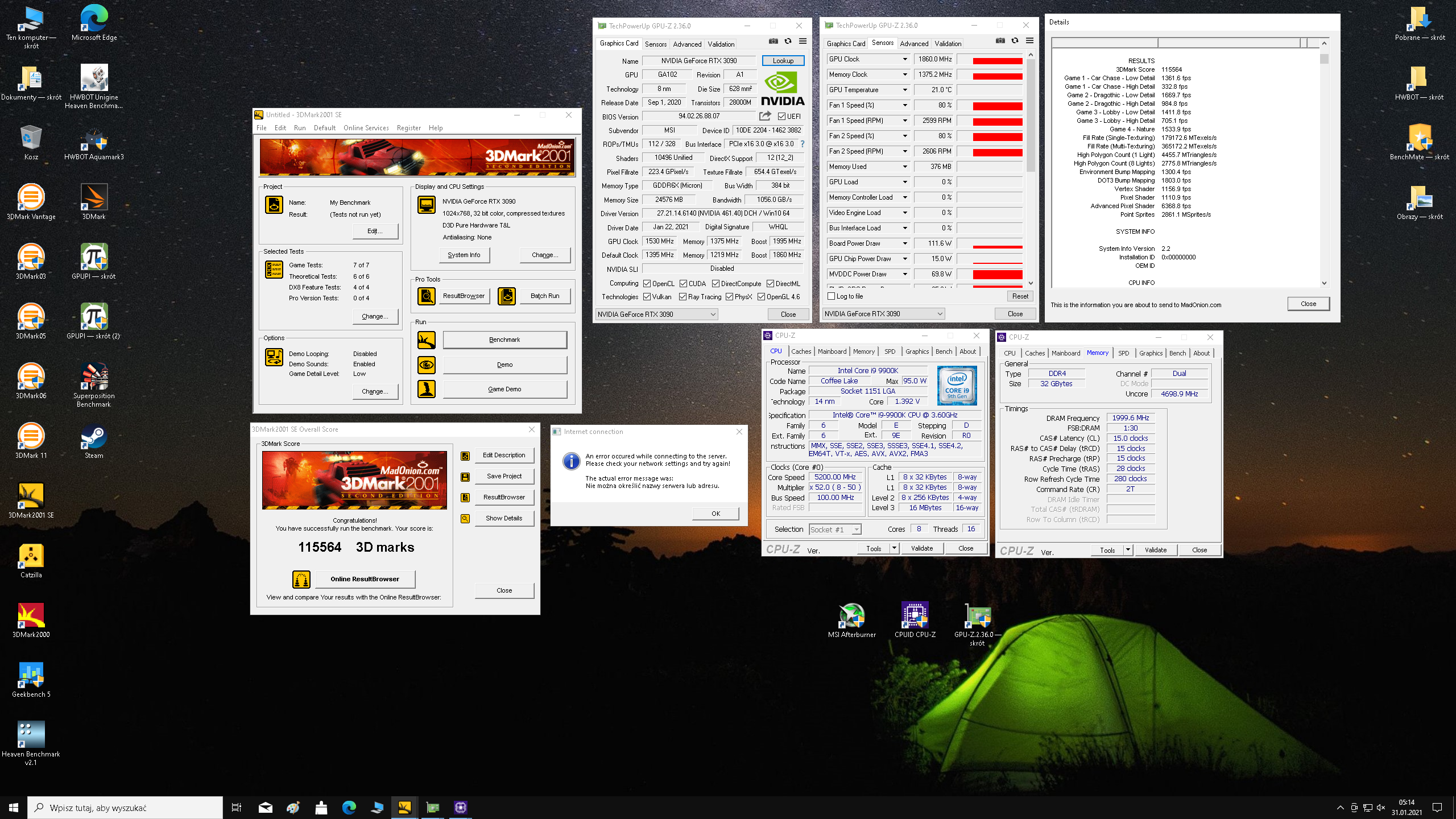
Task: Open the Online Services menu in 3DMark2001
Action: click(366, 128)
